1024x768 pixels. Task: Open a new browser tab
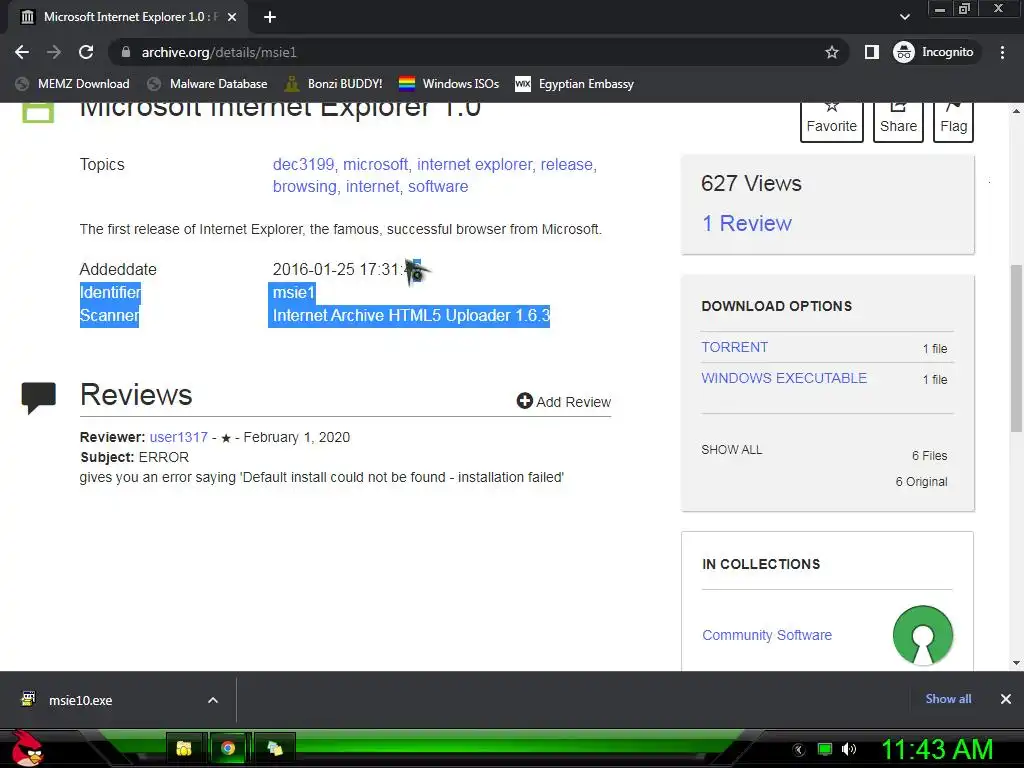coord(270,17)
